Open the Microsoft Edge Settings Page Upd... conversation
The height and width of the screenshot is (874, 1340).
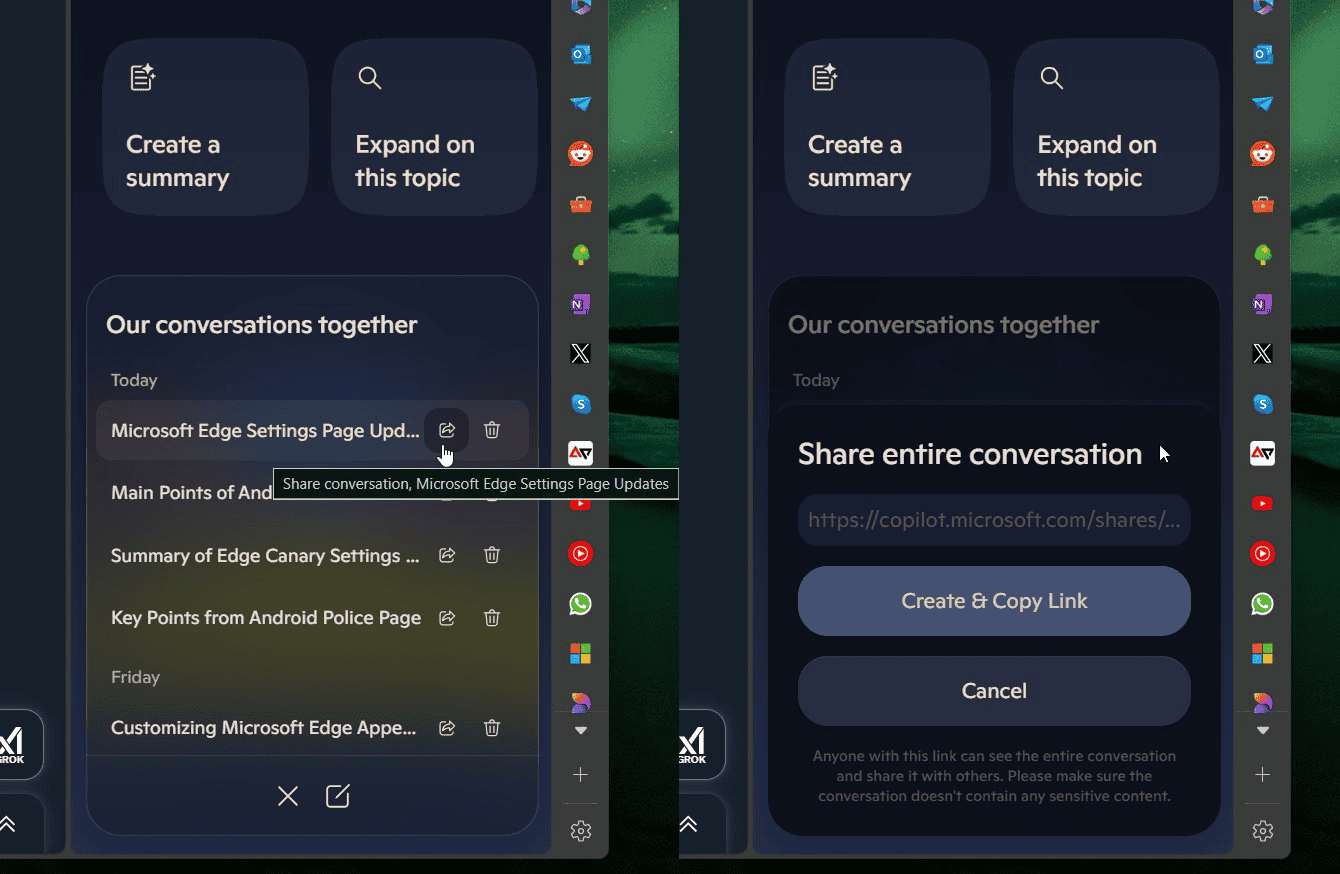click(x=265, y=431)
